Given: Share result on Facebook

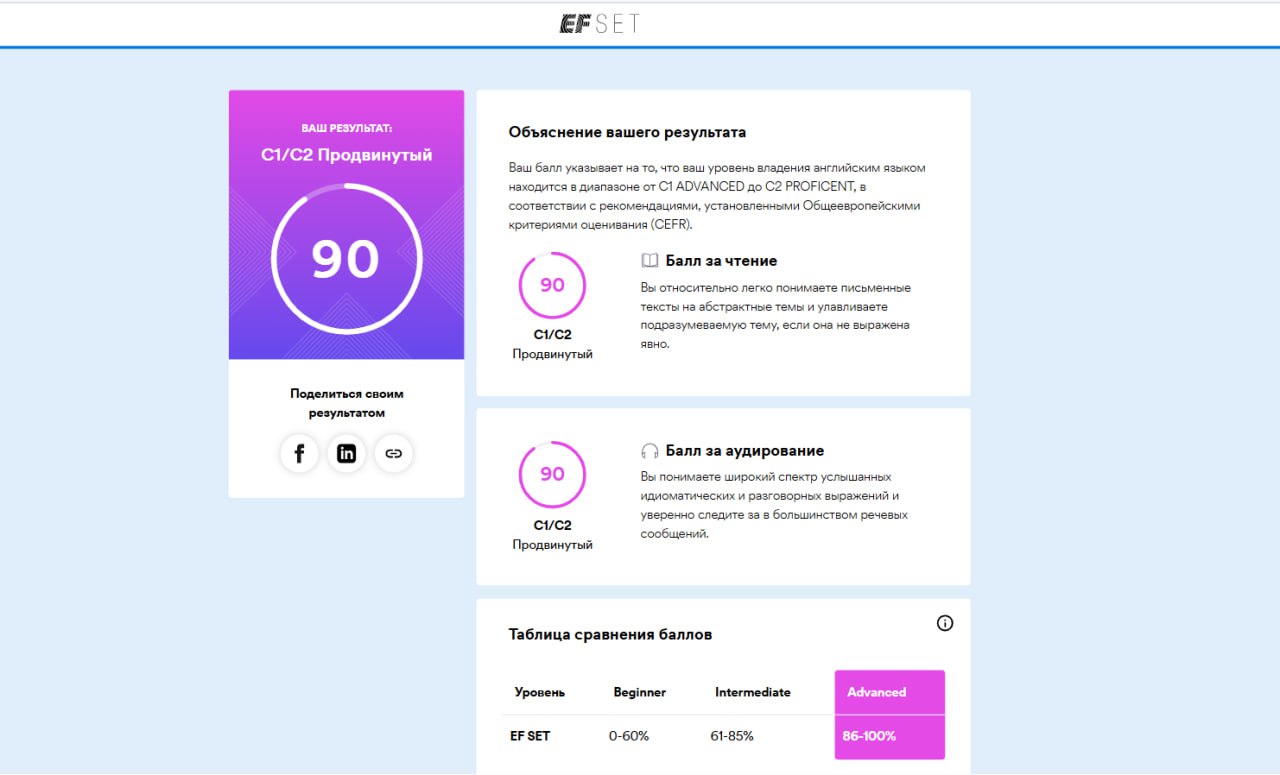Looking at the screenshot, I should tap(299, 454).
